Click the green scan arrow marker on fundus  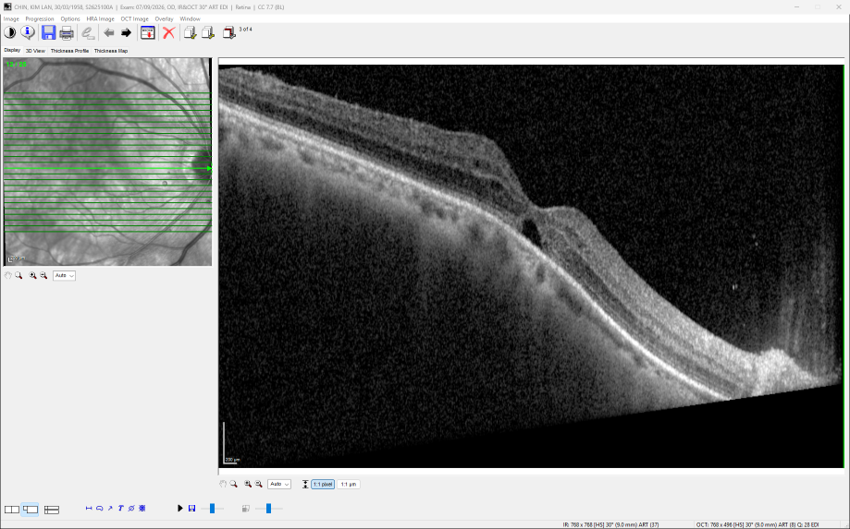(209, 169)
